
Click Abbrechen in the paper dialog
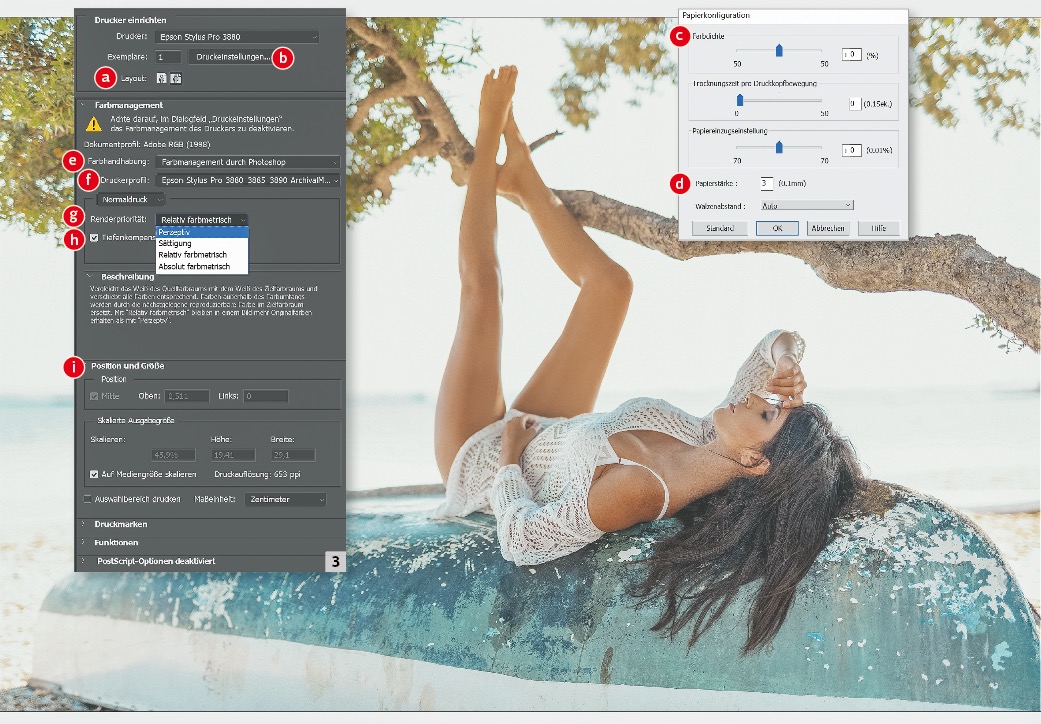pyautogui.click(x=828, y=228)
